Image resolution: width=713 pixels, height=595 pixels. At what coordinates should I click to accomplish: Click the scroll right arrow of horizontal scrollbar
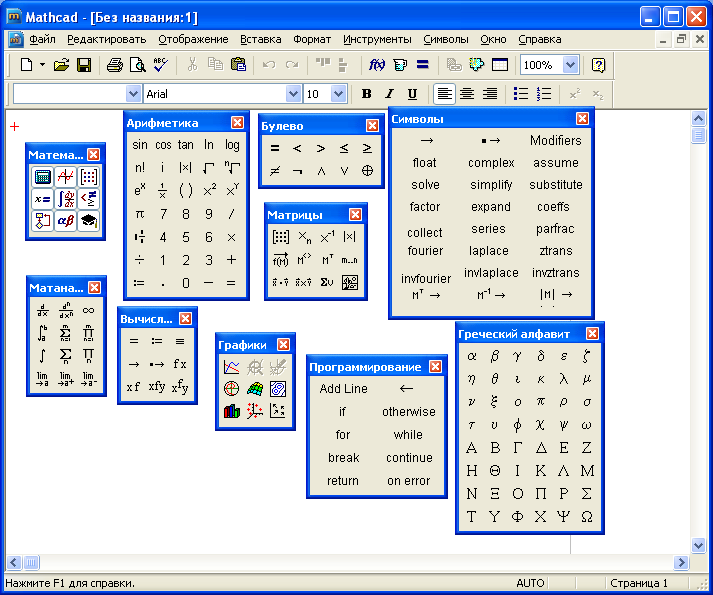(681, 563)
